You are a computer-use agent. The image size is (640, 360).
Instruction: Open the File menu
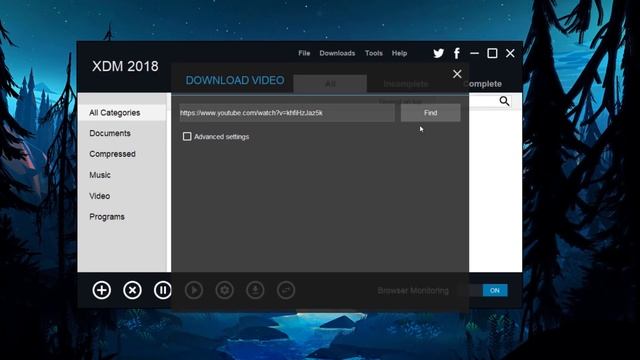[304, 53]
